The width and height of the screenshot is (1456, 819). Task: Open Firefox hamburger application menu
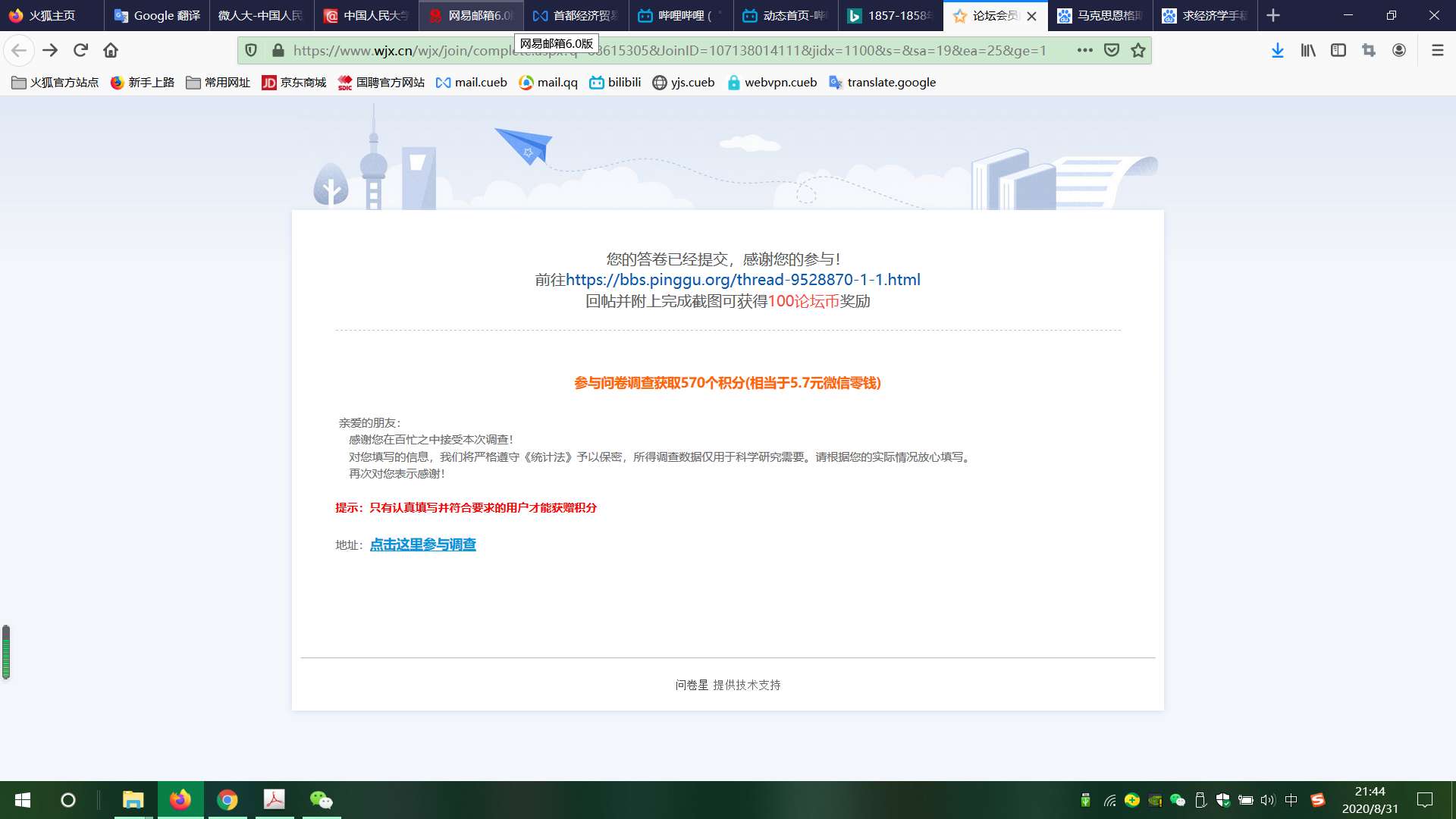coord(1437,50)
